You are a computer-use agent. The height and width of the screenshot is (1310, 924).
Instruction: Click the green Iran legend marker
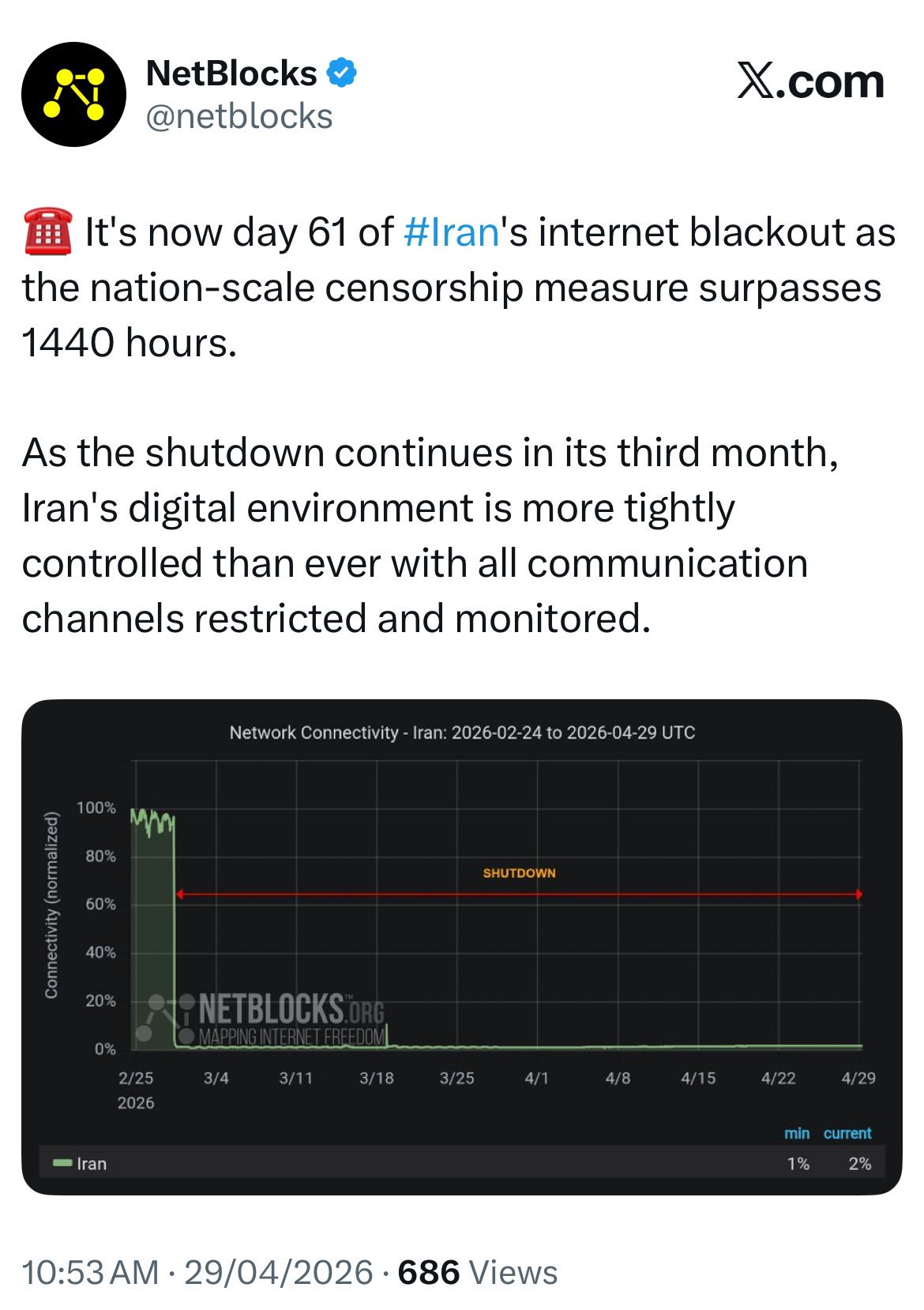[x=62, y=1163]
